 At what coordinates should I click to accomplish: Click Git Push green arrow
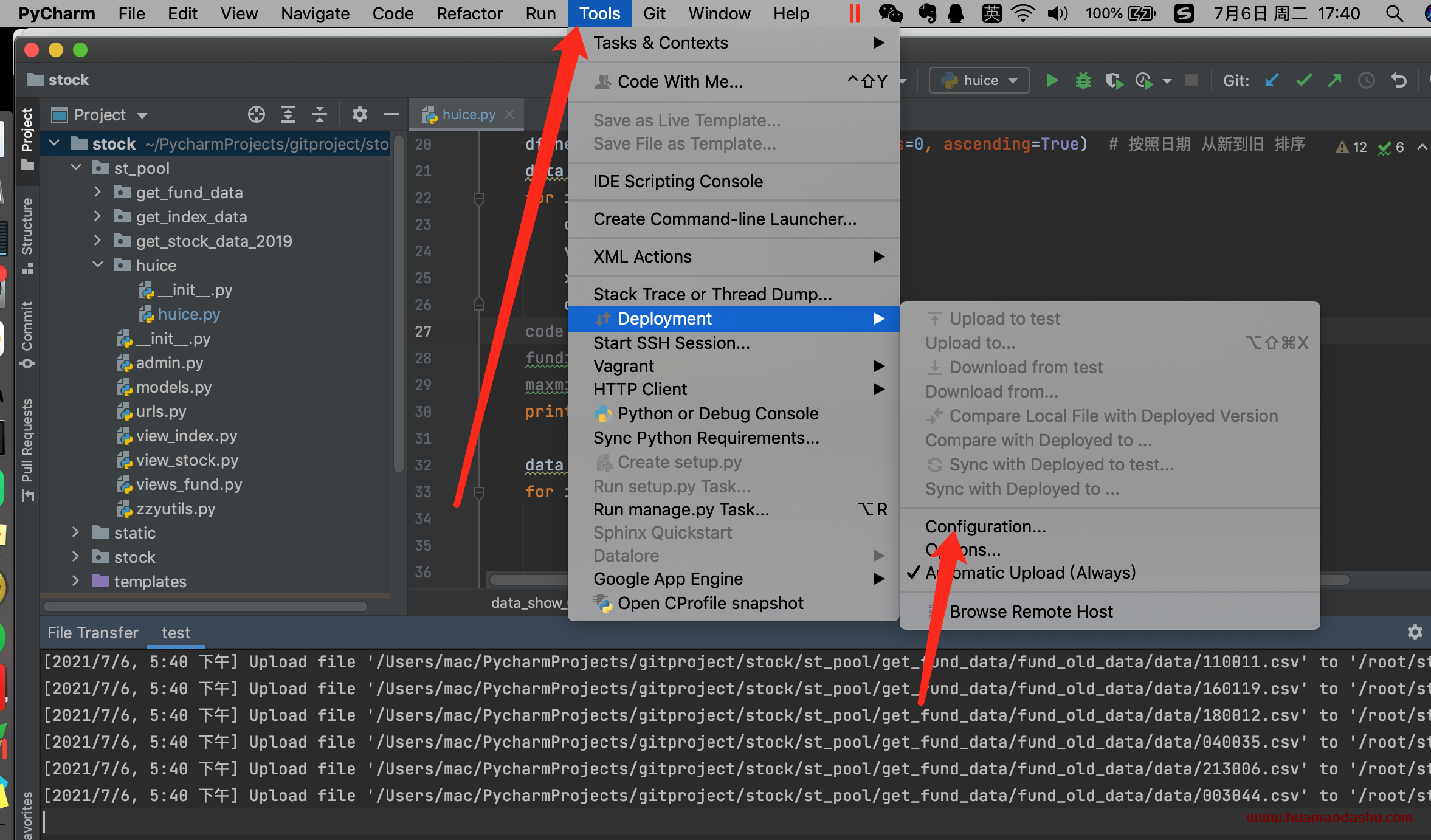(x=1334, y=80)
